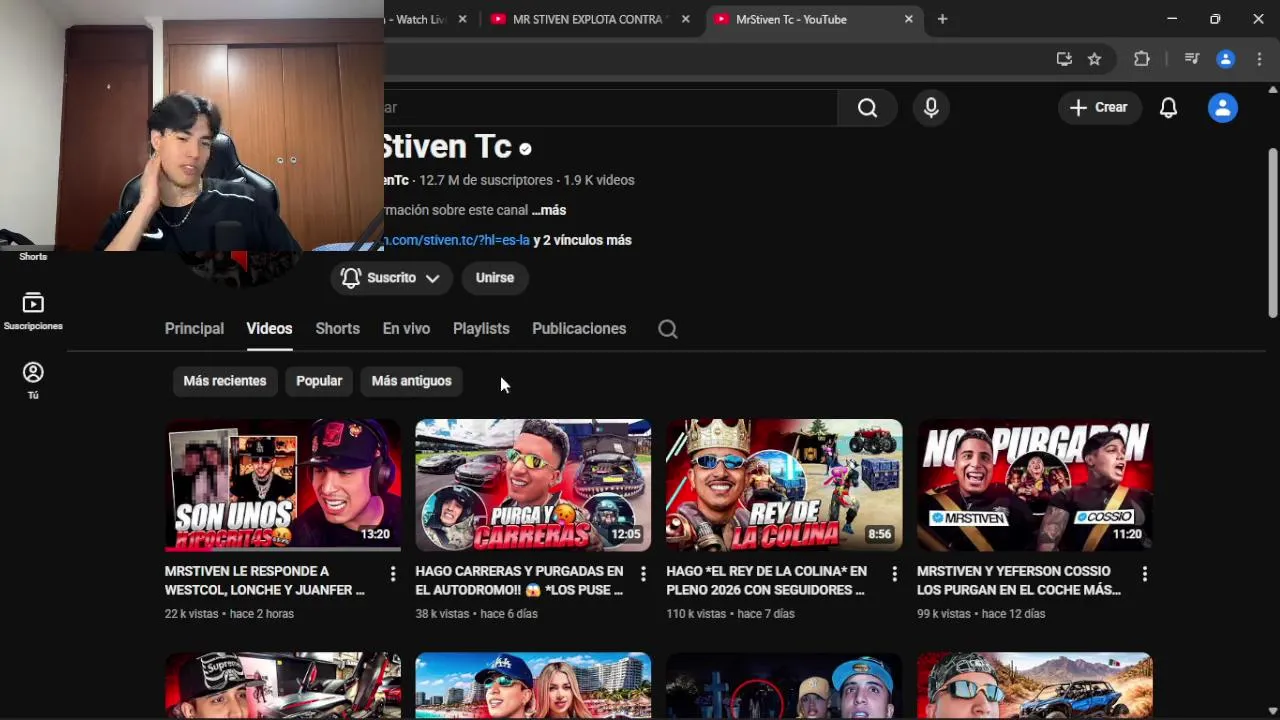Switch to Shorts channel tab
Image resolution: width=1280 pixels, height=720 pixels.
coord(337,329)
